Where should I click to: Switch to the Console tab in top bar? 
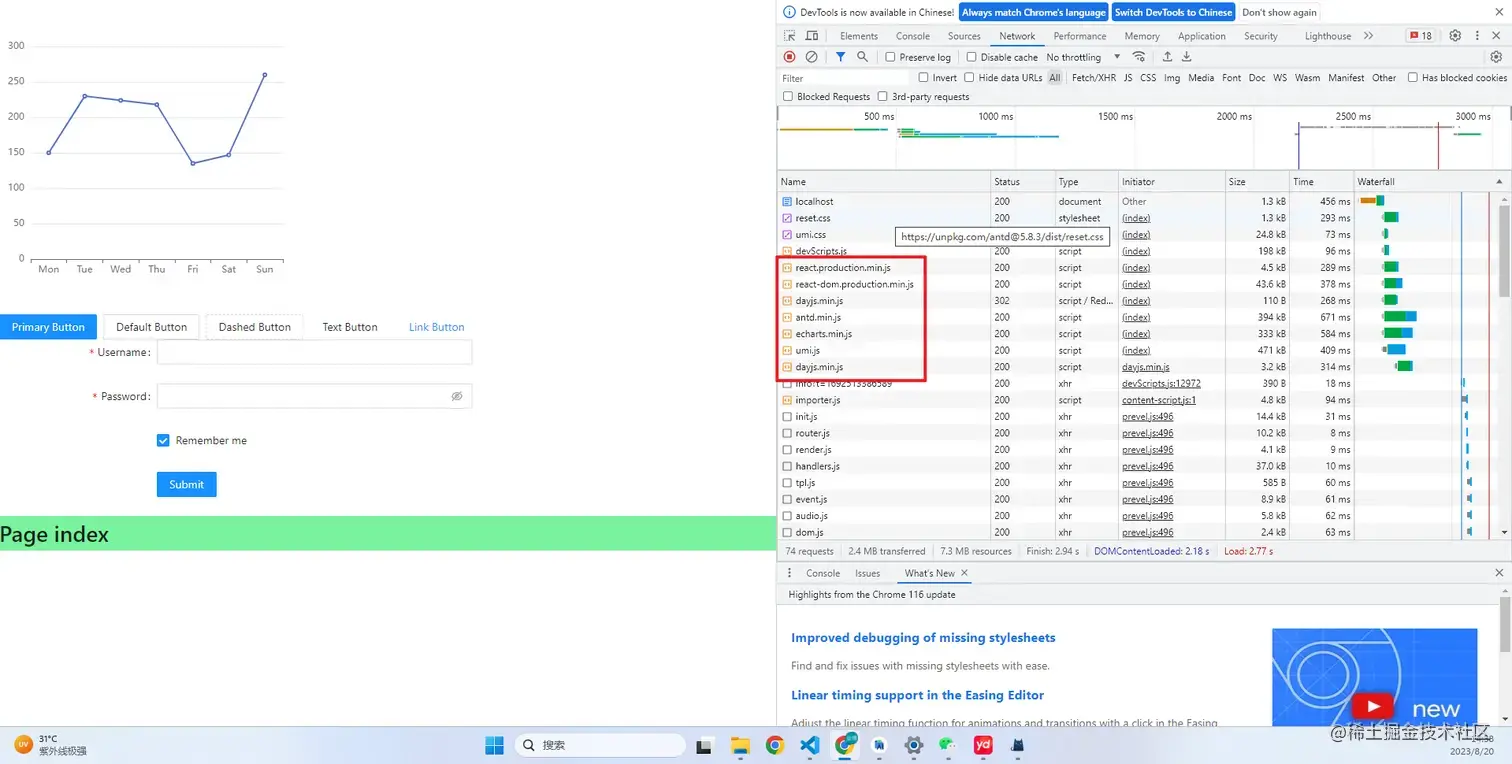pyautogui.click(x=913, y=36)
